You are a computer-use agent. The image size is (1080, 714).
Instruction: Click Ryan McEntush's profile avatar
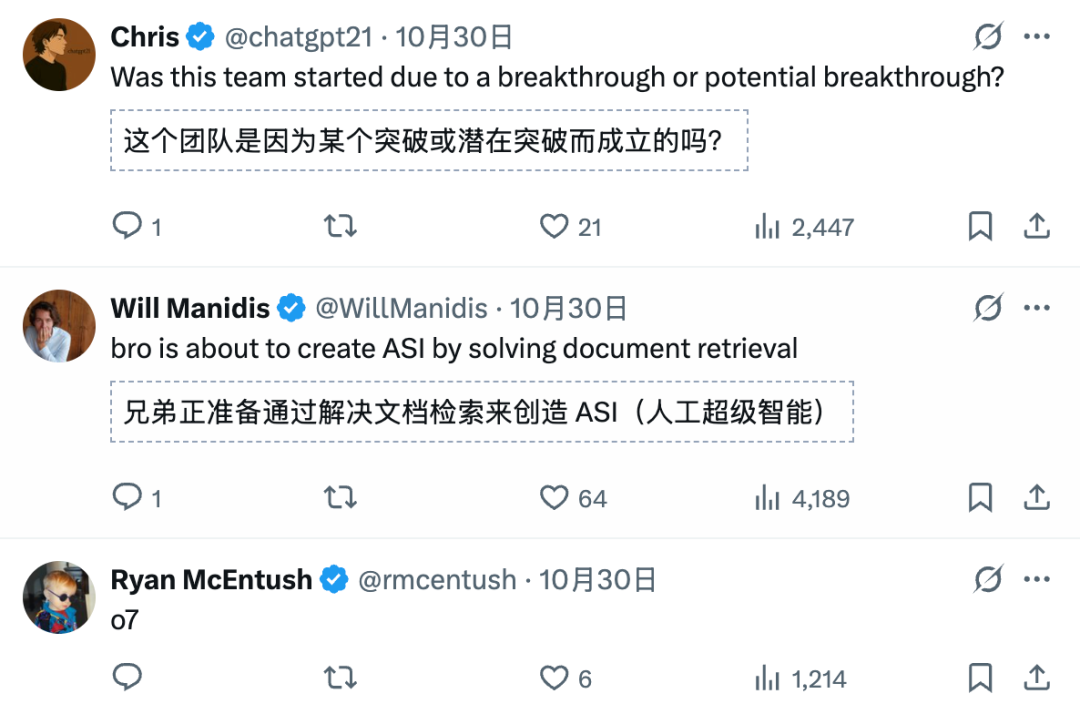(59, 597)
